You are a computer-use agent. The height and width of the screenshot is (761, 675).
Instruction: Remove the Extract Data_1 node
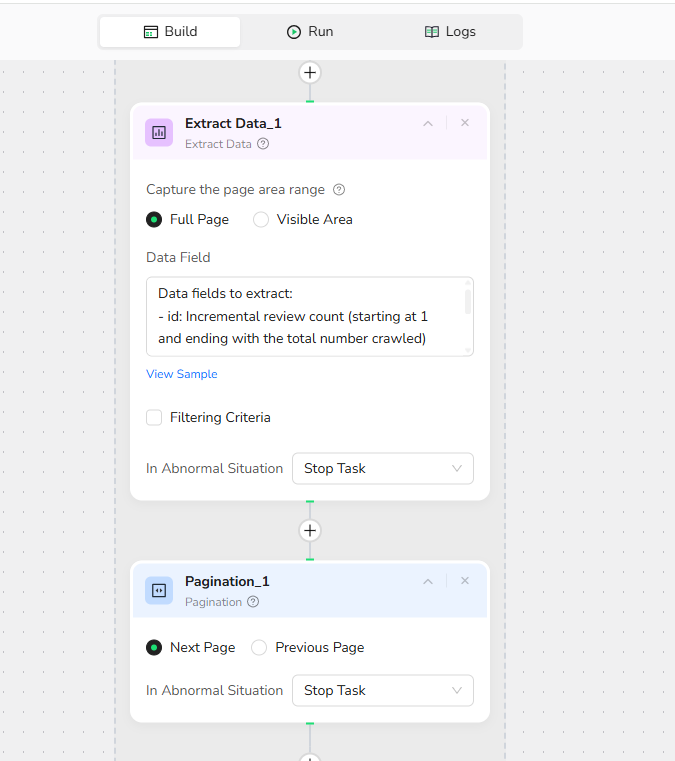[x=464, y=123]
